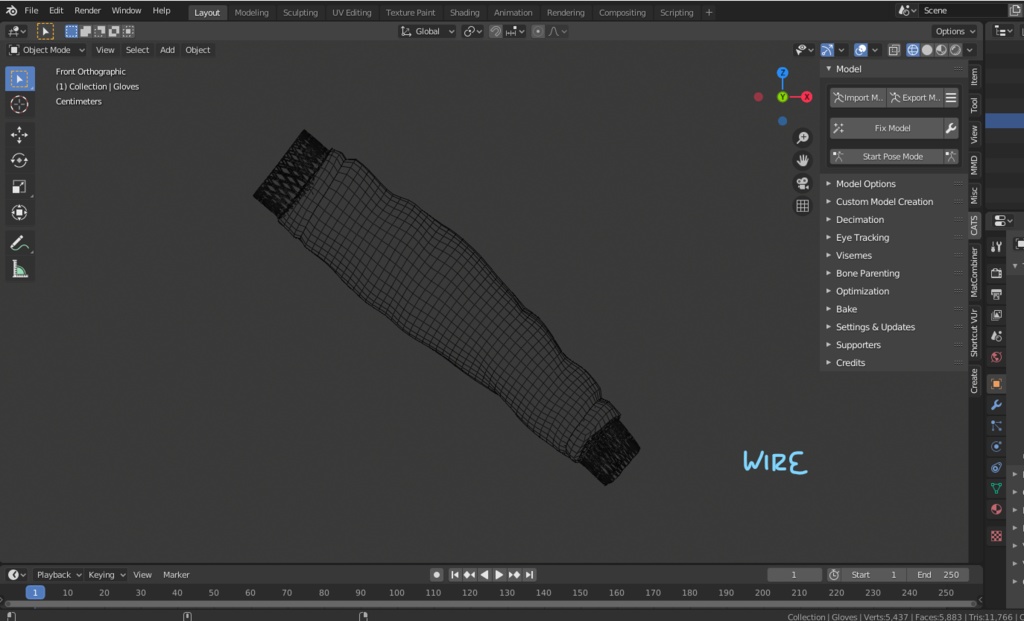The image size is (1024, 621).
Task: Enable snapping with the magnet icon
Action: tap(497, 31)
